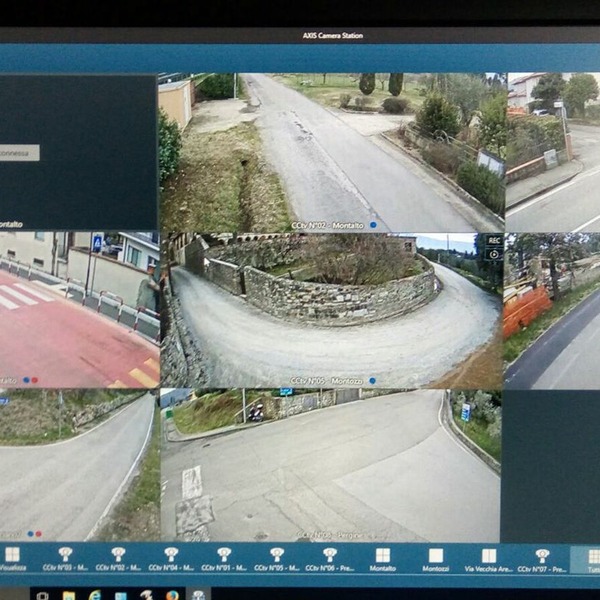Open File Explorer from the taskbar

pyautogui.click(x=69, y=595)
